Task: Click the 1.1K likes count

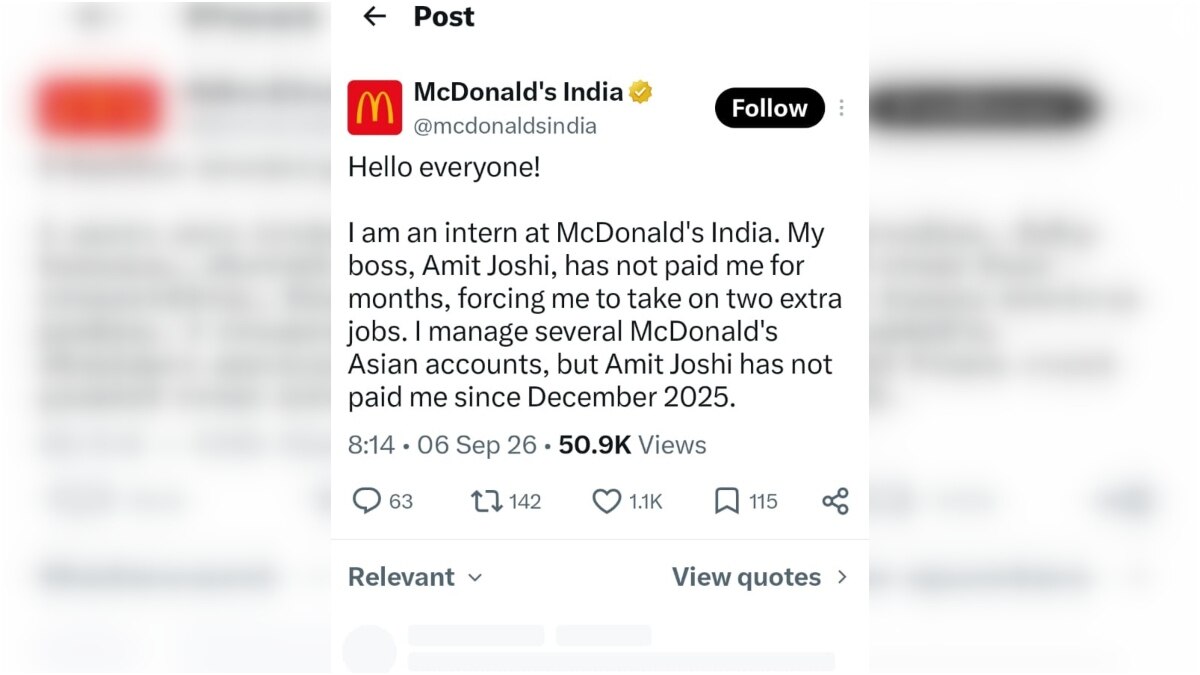Action: coord(646,502)
